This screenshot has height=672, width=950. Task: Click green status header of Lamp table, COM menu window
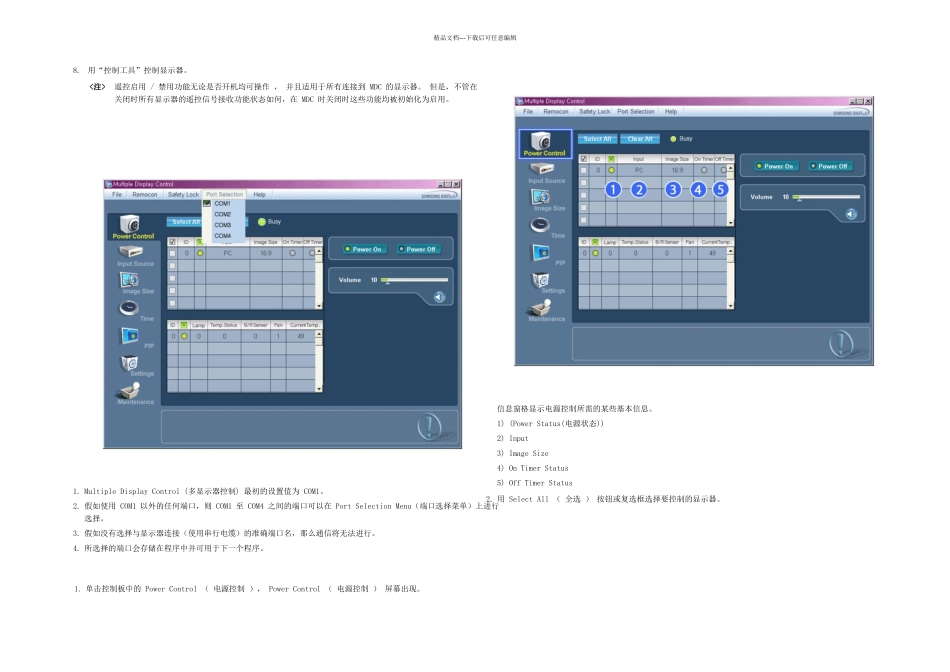(x=184, y=325)
